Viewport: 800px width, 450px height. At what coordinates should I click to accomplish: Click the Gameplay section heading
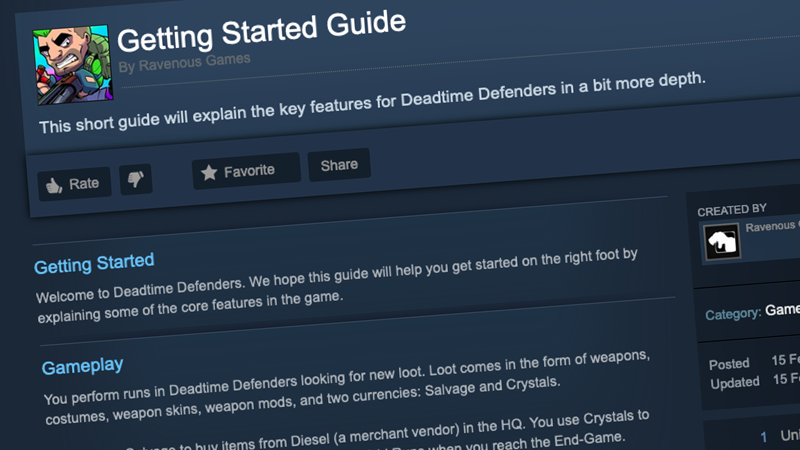82,366
